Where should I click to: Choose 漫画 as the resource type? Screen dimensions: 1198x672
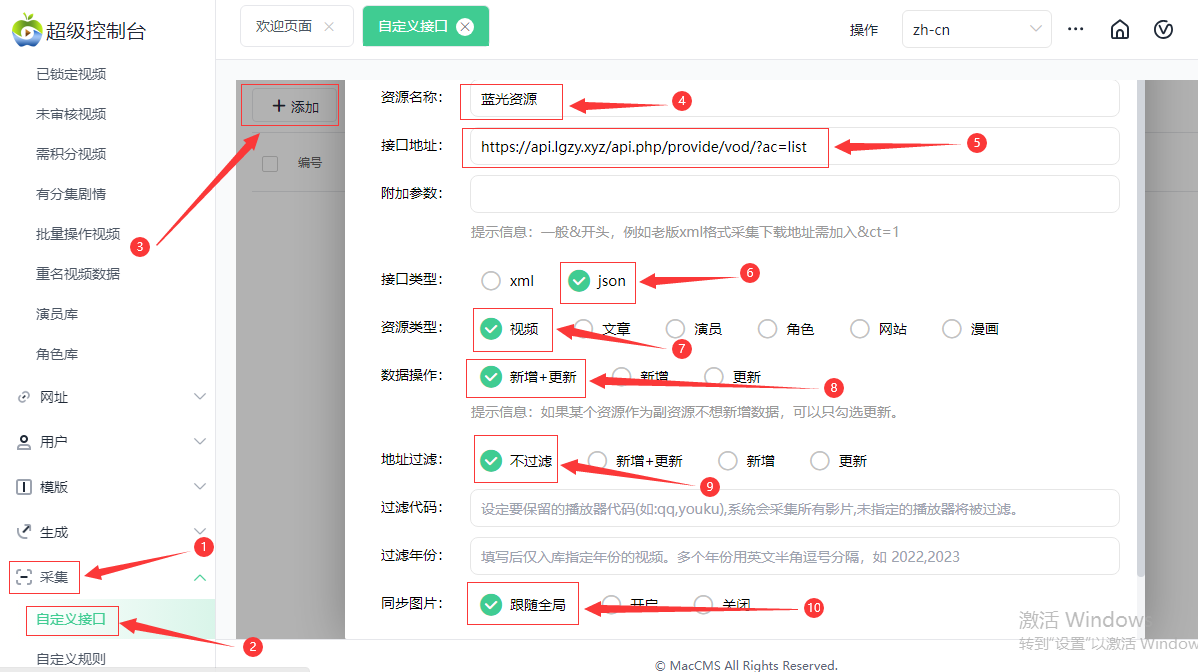[951, 328]
